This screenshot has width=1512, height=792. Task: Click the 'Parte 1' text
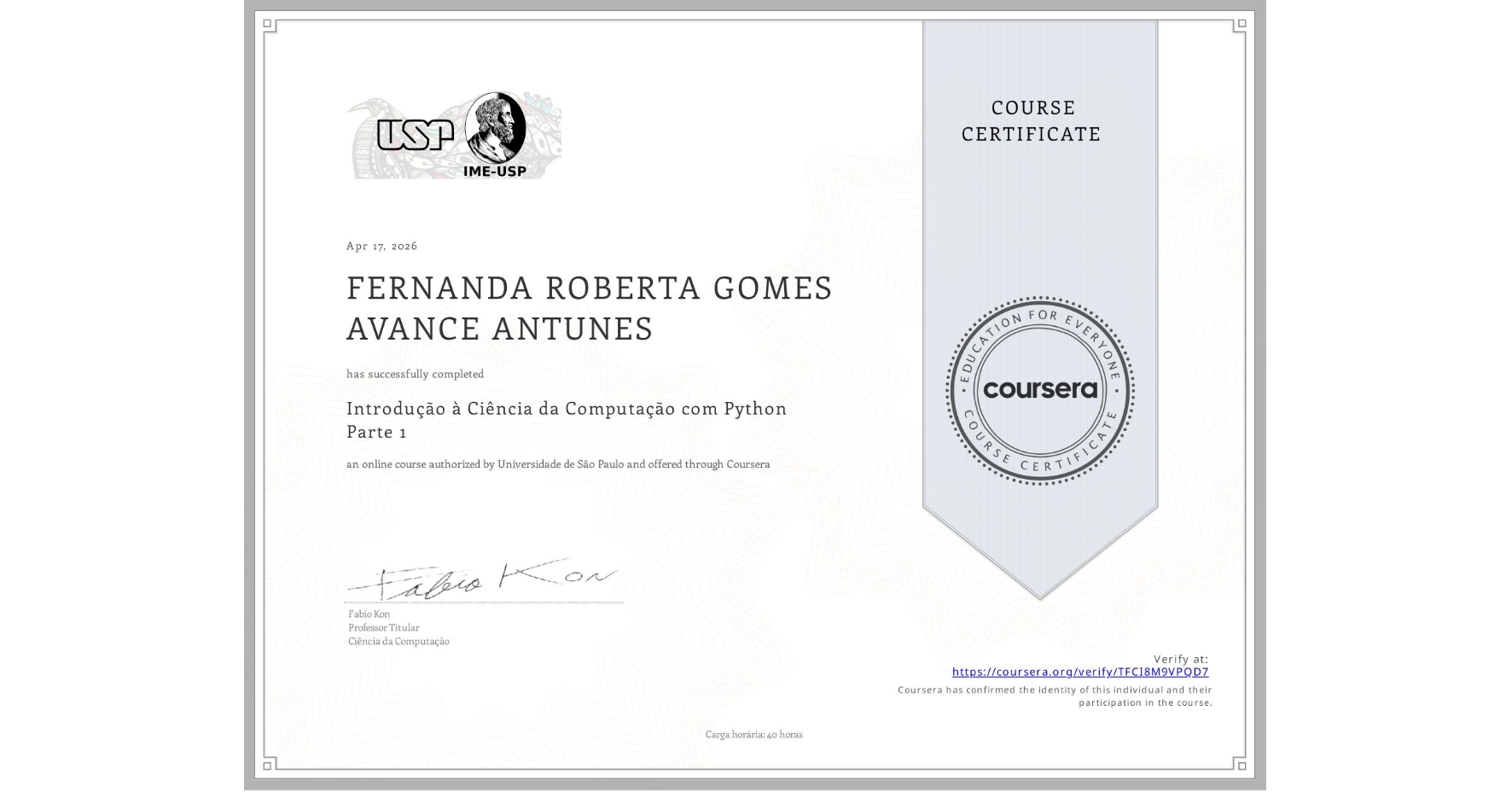point(376,432)
